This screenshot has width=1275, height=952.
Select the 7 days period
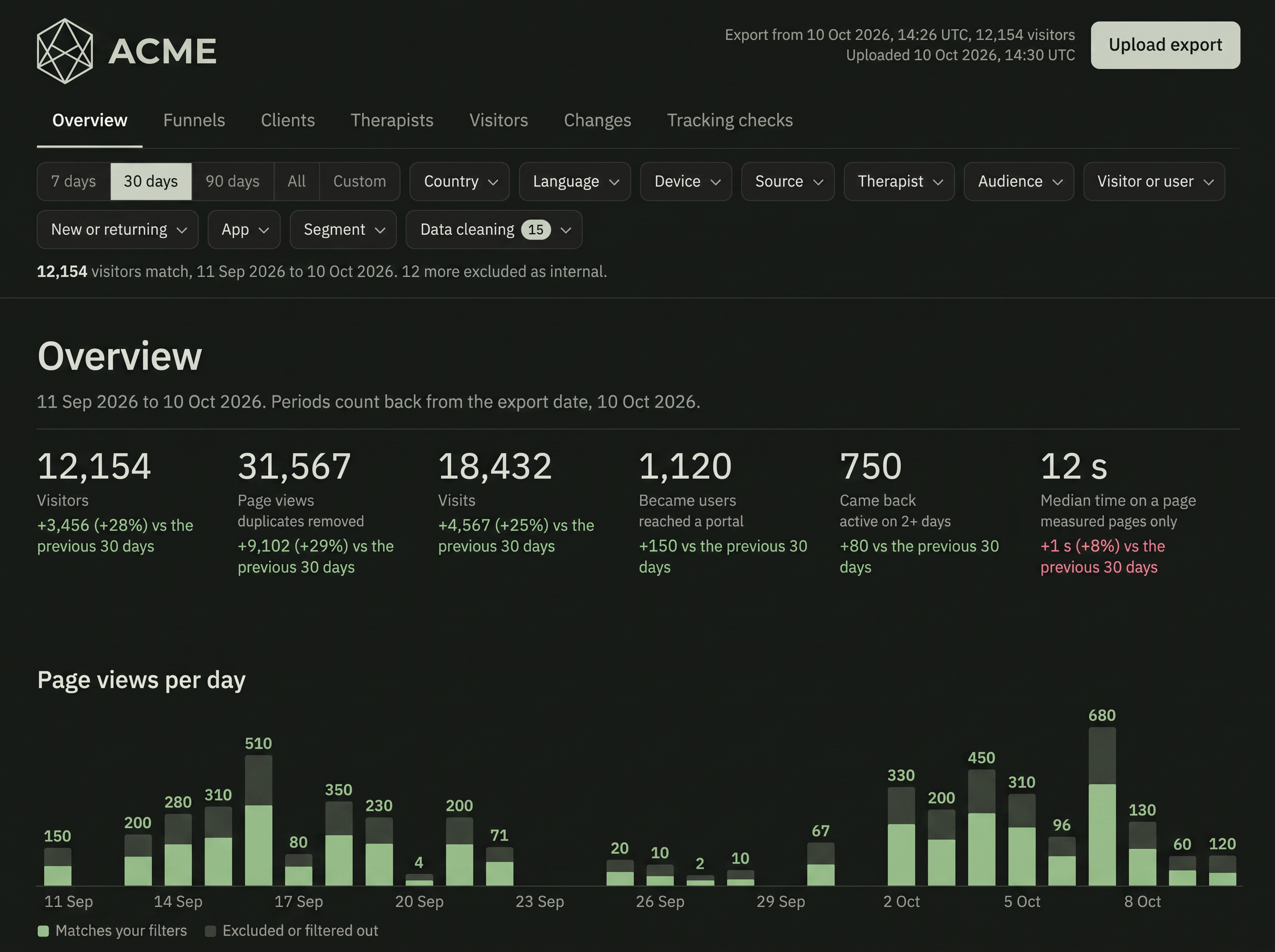74,181
